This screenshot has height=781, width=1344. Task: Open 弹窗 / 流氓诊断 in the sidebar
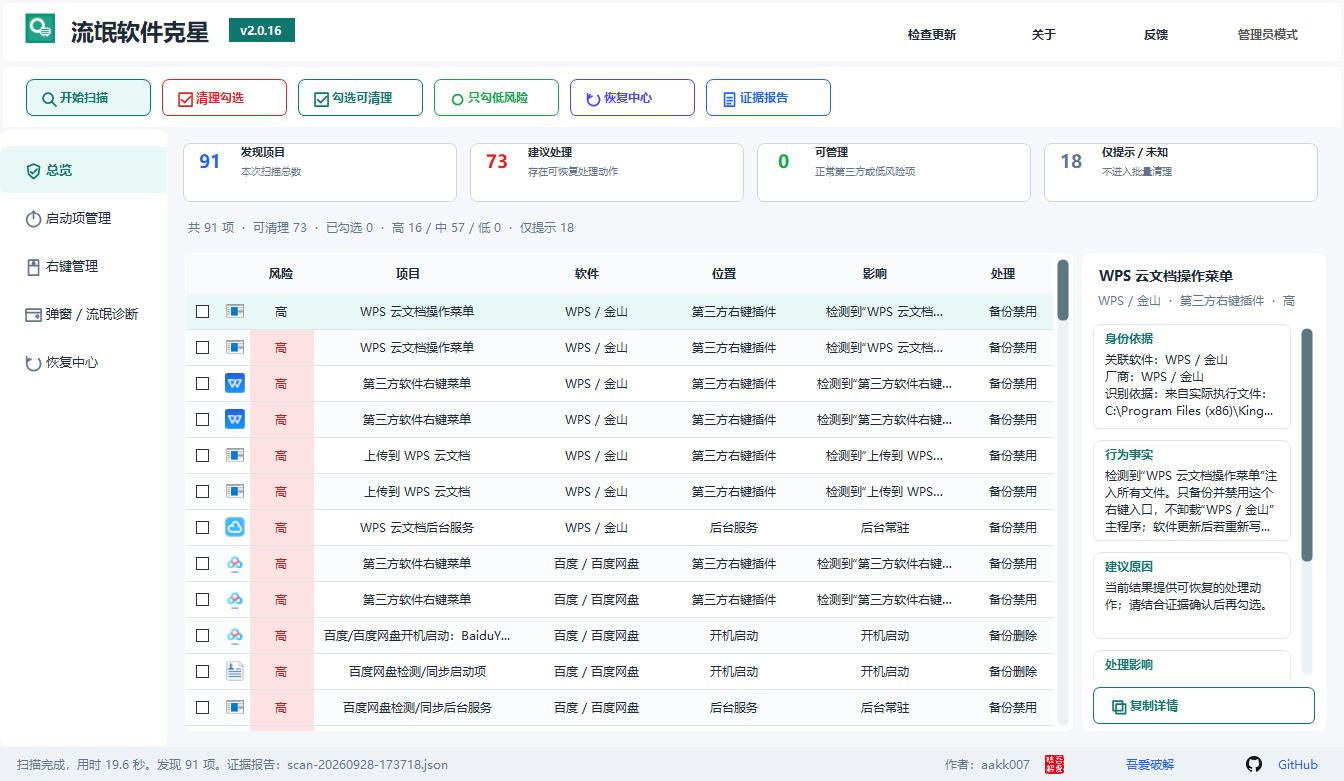84,314
